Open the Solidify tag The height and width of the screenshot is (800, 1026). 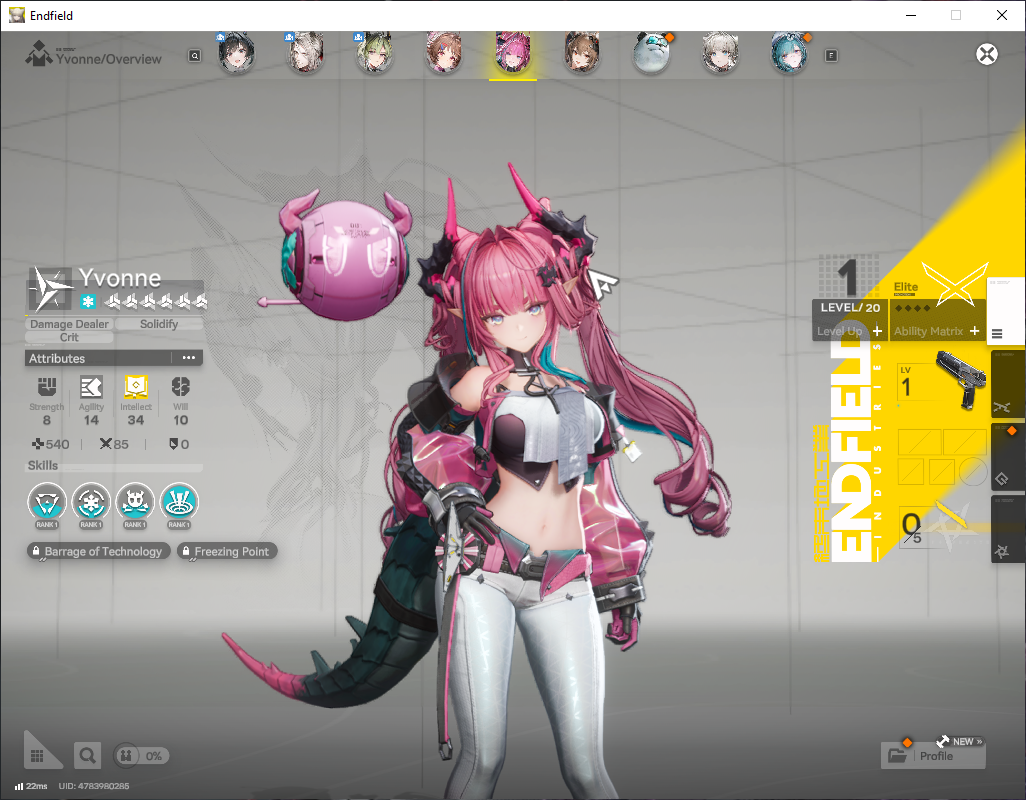[x=159, y=324]
